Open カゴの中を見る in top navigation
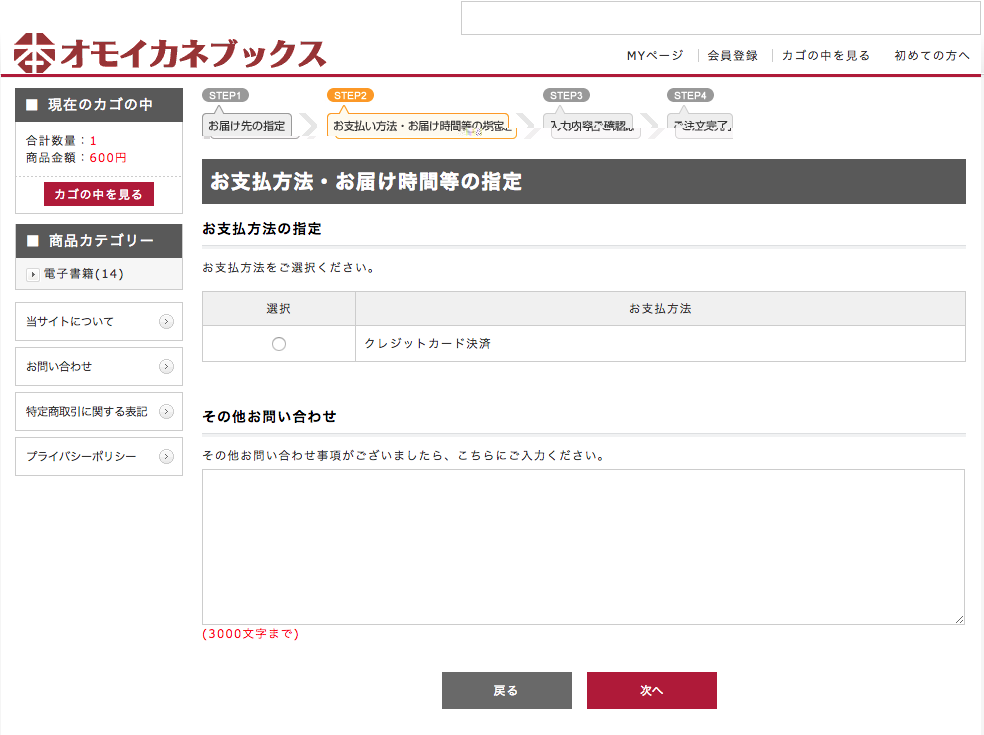 pyautogui.click(x=826, y=56)
